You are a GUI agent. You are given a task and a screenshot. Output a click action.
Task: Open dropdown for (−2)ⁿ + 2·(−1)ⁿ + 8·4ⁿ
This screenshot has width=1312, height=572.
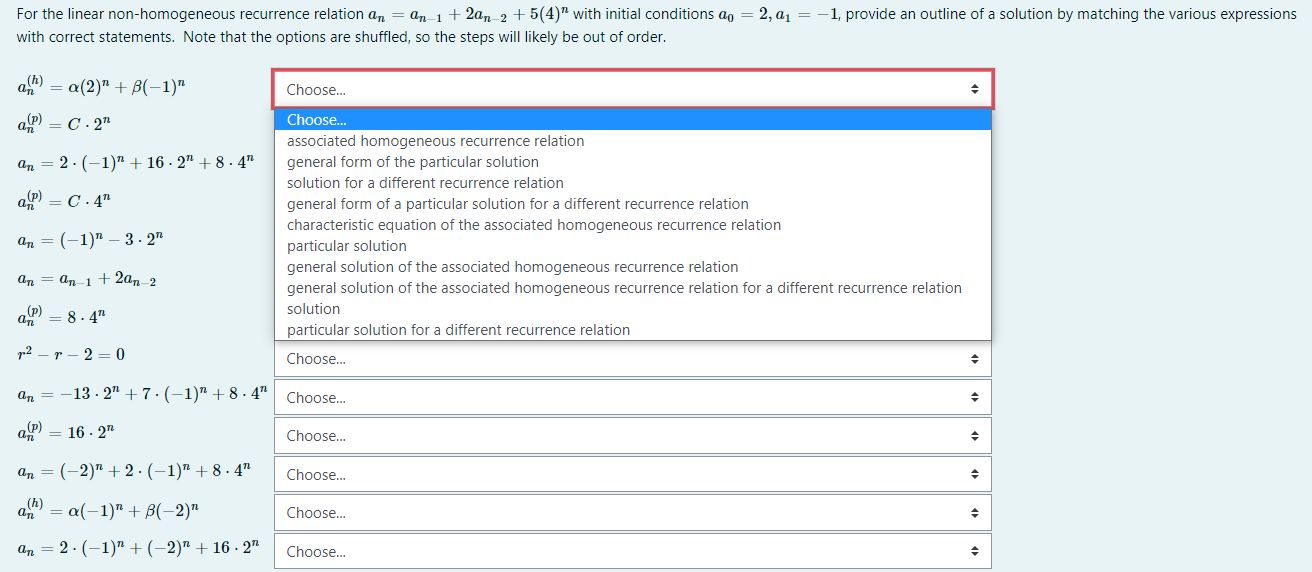click(633, 474)
